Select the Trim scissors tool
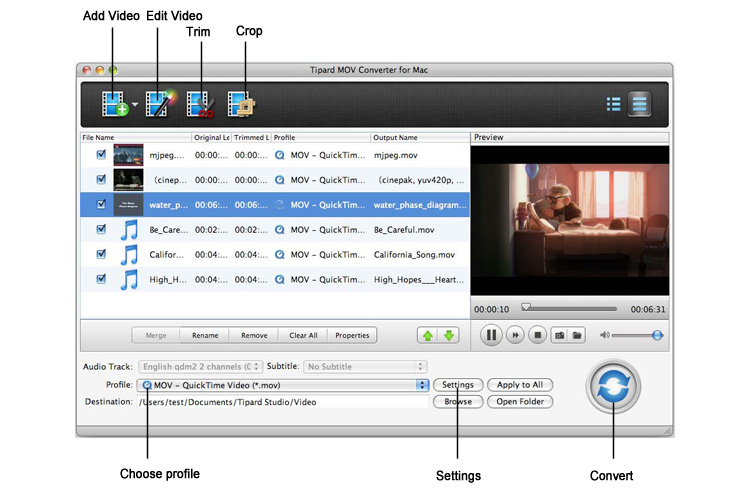Image resolution: width=750 pixels, height=500 pixels. pyautogui.click(x=200, y=104)
